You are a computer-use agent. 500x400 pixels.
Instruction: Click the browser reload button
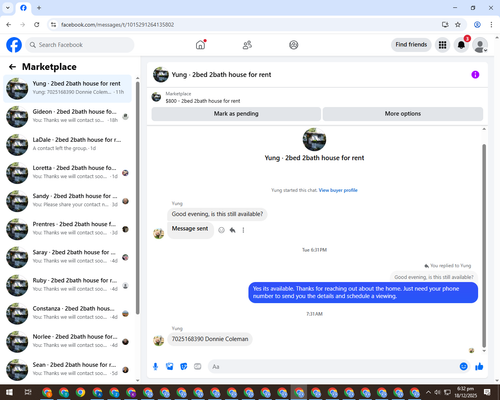pos(37,25)
